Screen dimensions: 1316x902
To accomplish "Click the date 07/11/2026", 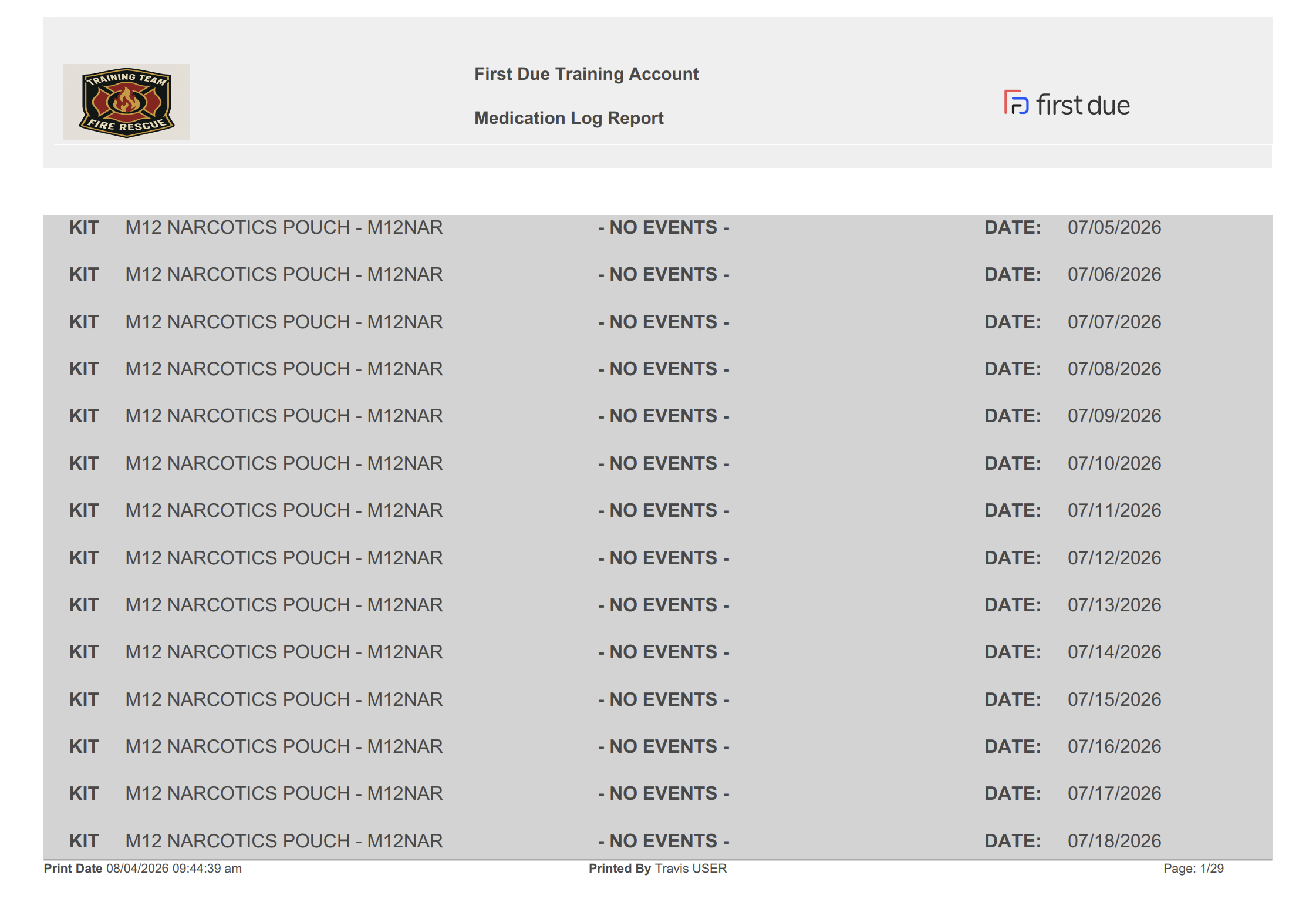I will pos(1114,510).
